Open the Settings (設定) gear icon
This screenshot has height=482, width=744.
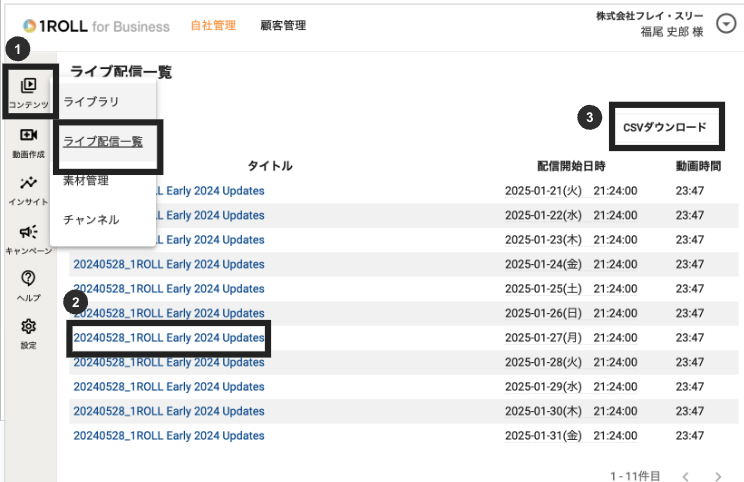point(28,327)
